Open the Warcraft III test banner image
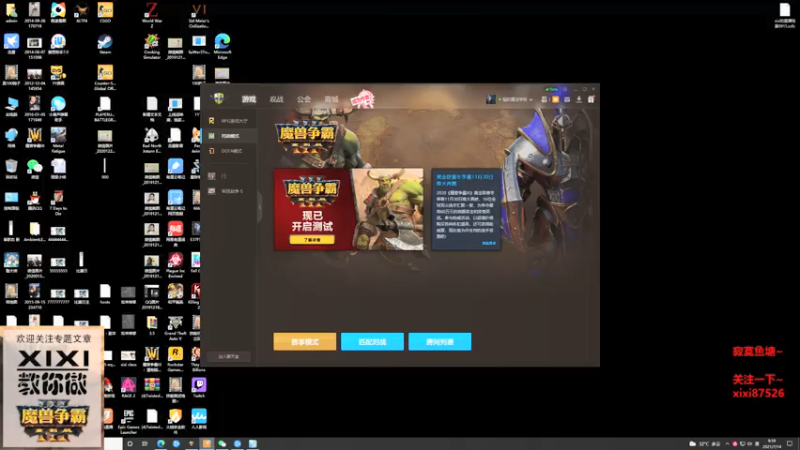The width and height of the screenshot is (800, 450). pyautogui.click(x=348, y=209)
